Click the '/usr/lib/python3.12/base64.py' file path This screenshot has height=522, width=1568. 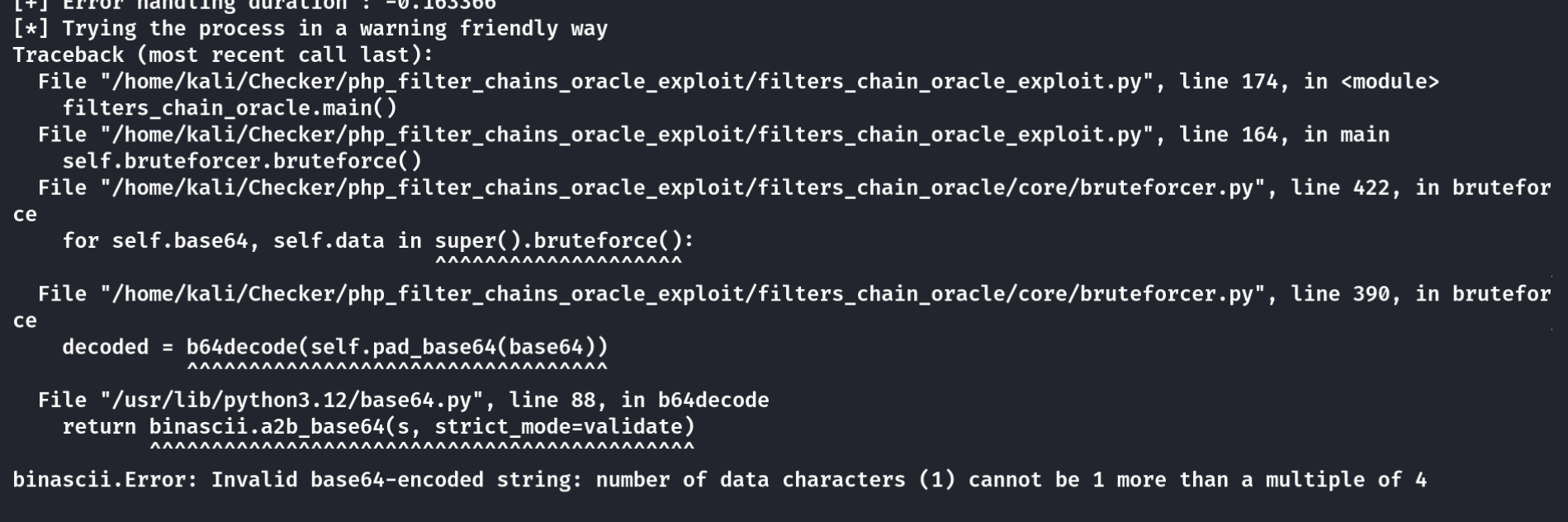[x=291, y=401]
